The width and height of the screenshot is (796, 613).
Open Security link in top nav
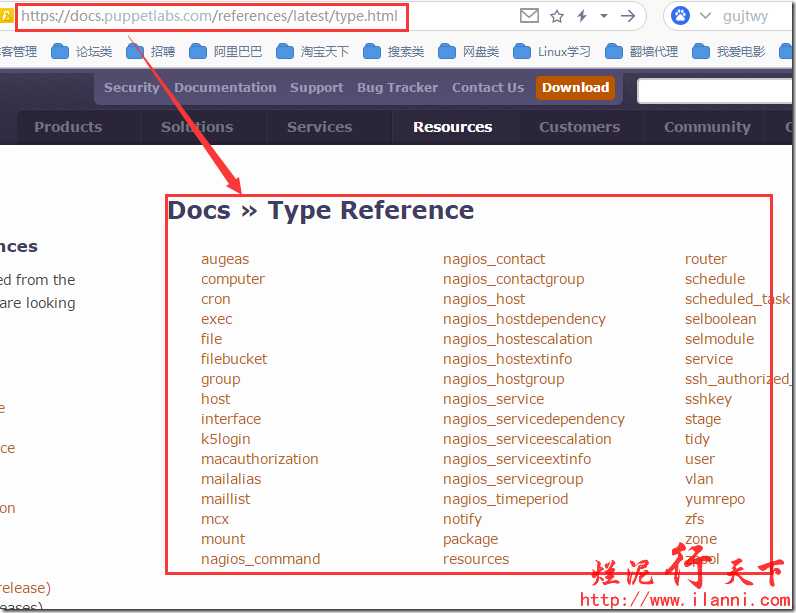point(132,87)
